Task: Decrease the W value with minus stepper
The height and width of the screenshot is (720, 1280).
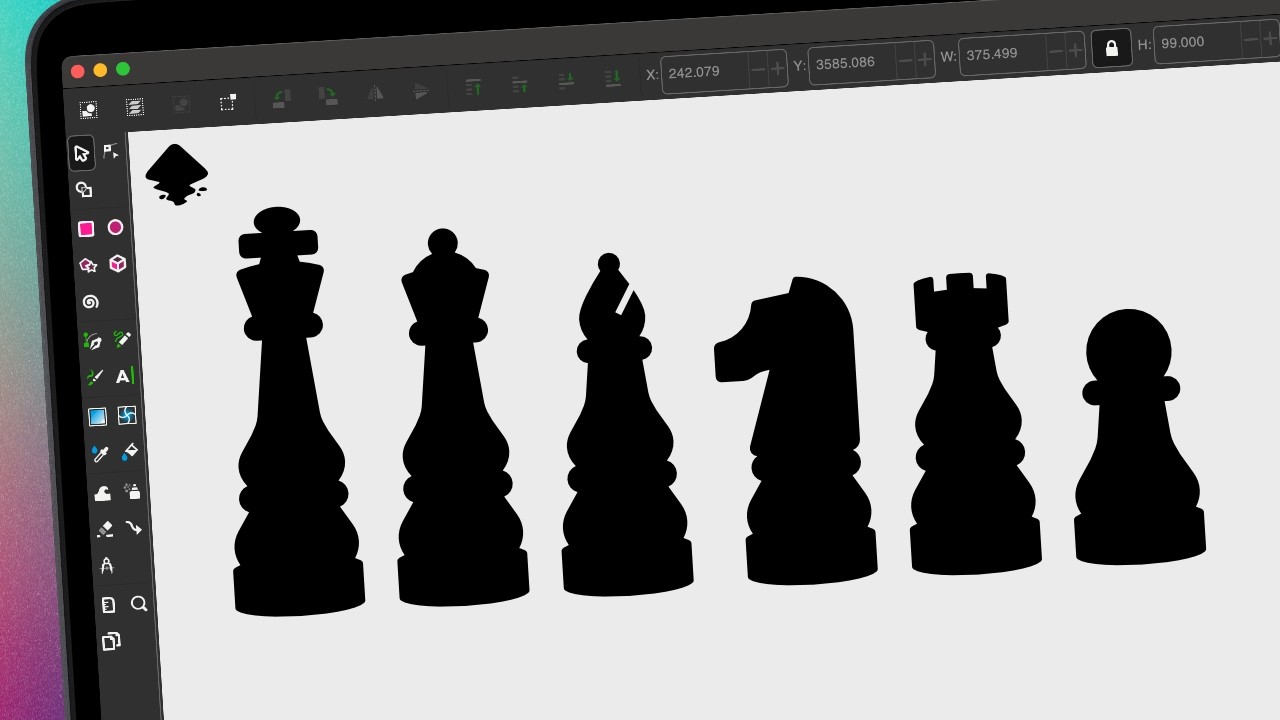Action: 1056,51
